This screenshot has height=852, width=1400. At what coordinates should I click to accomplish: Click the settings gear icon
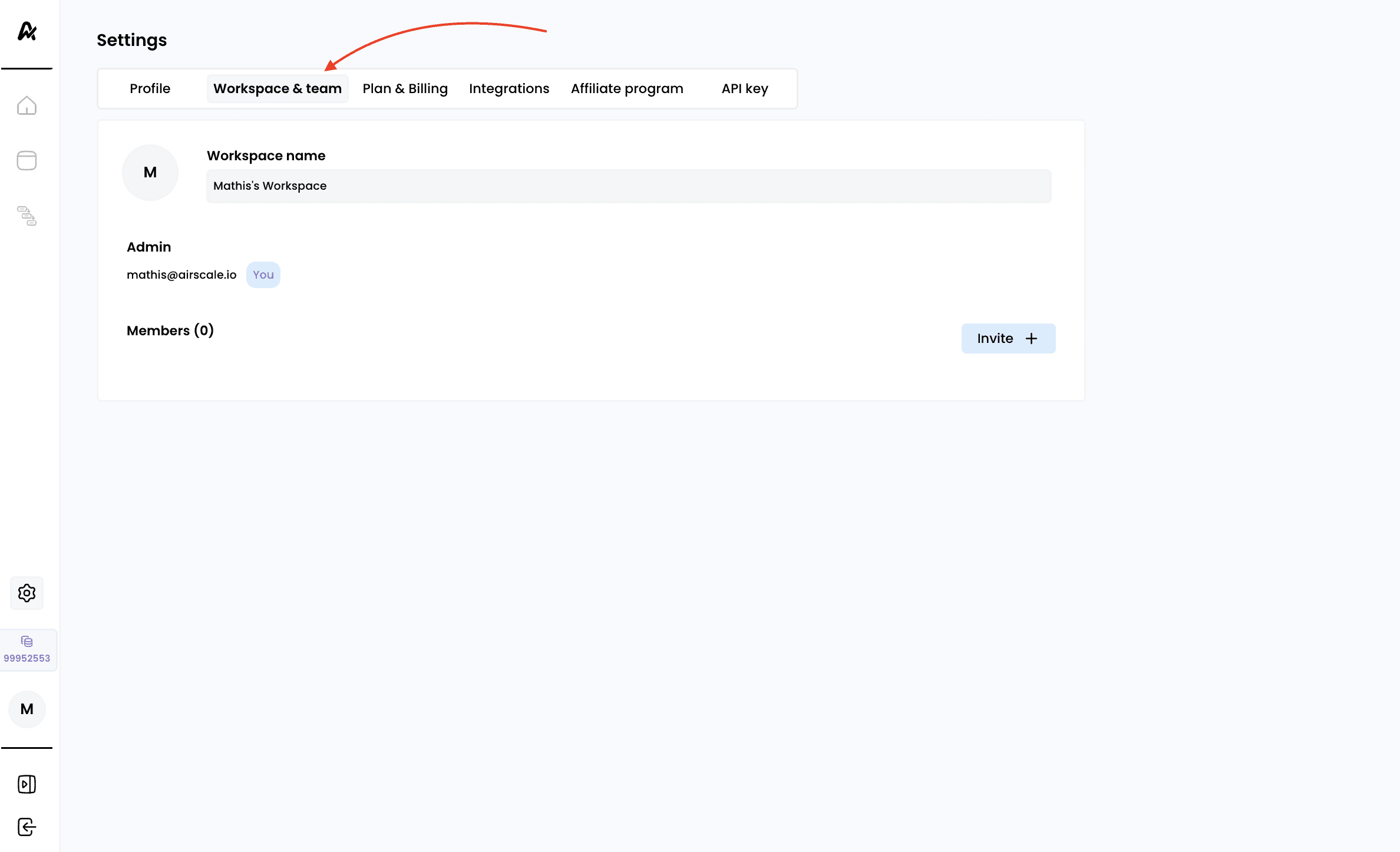click(x=27, y=593)
